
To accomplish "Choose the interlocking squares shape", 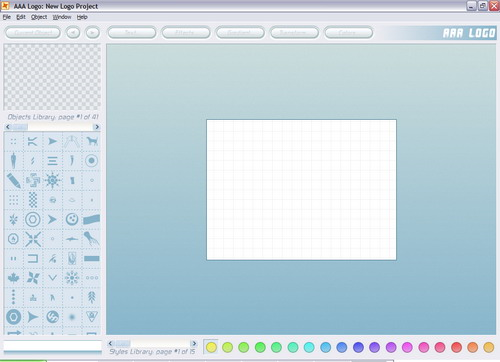I will click(x=33, y=180).
